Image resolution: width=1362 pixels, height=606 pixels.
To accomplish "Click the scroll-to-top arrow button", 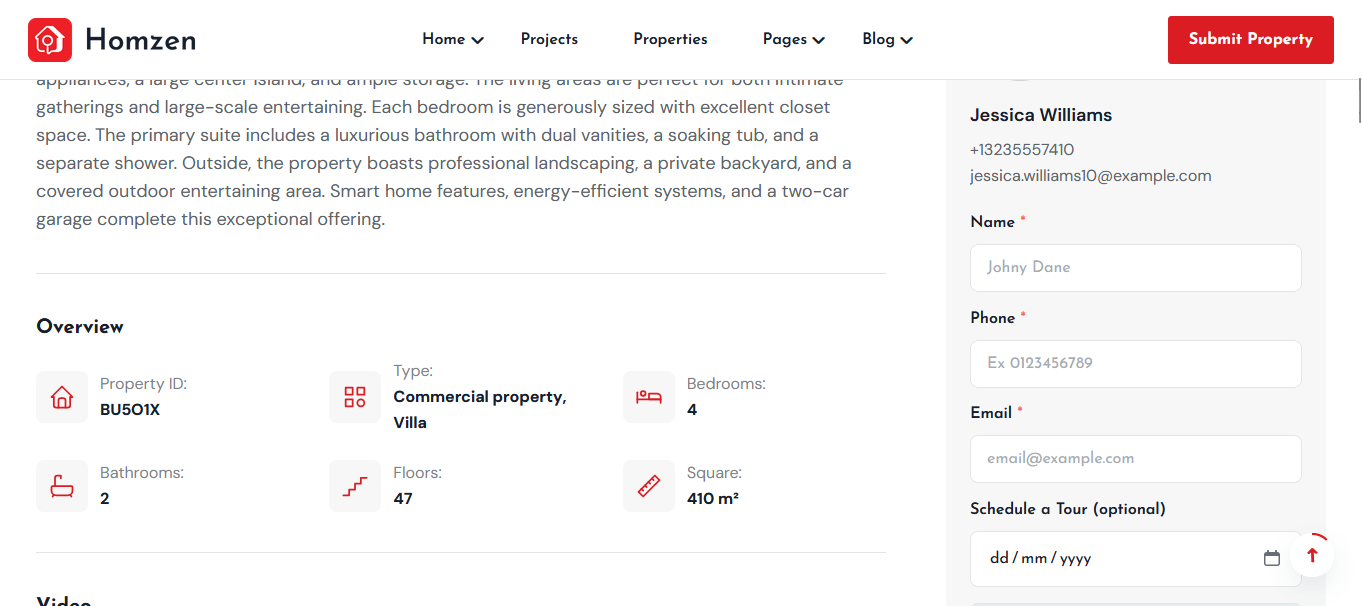I will [x=1312, y=555].
